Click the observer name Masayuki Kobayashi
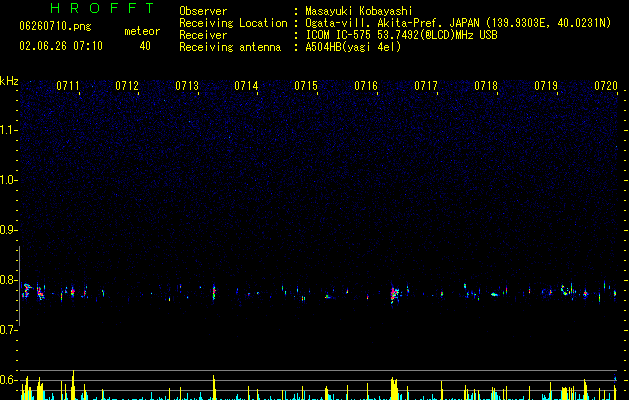The height and width of the screenshot is (400, 629). pos(359,11)
